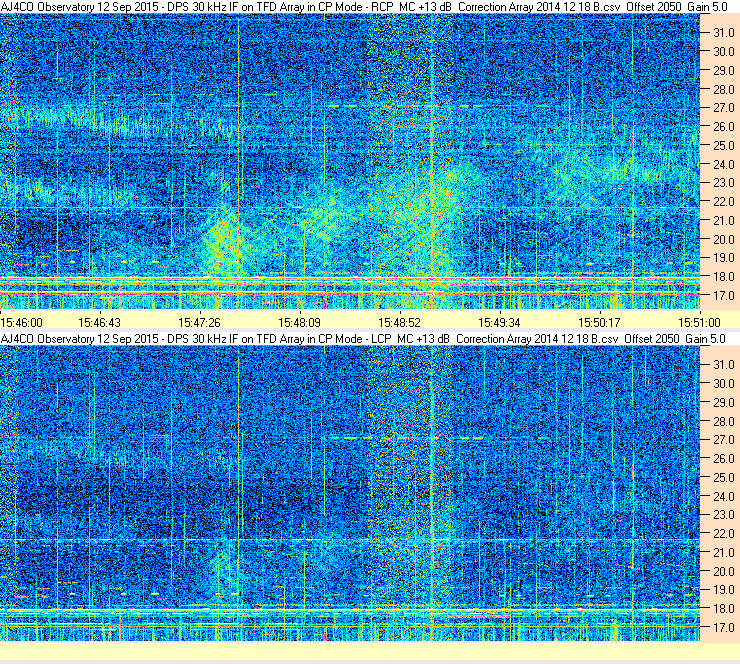The width and height of the screenshot is (740, 664).
Task: Pick the 26.0 frequency label in LCP panel
Action: [724, 459]
